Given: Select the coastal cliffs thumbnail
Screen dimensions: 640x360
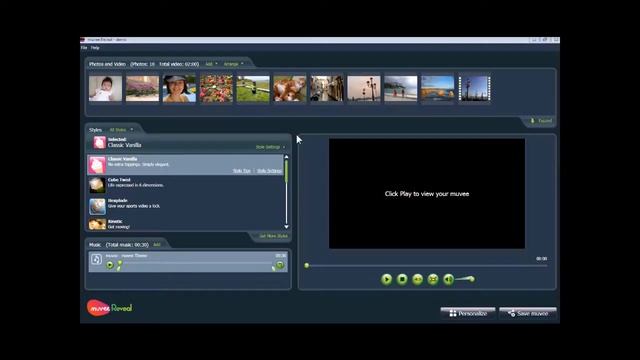Looking at the screenshot, I should pyautogui.click(x=438, y=88).
